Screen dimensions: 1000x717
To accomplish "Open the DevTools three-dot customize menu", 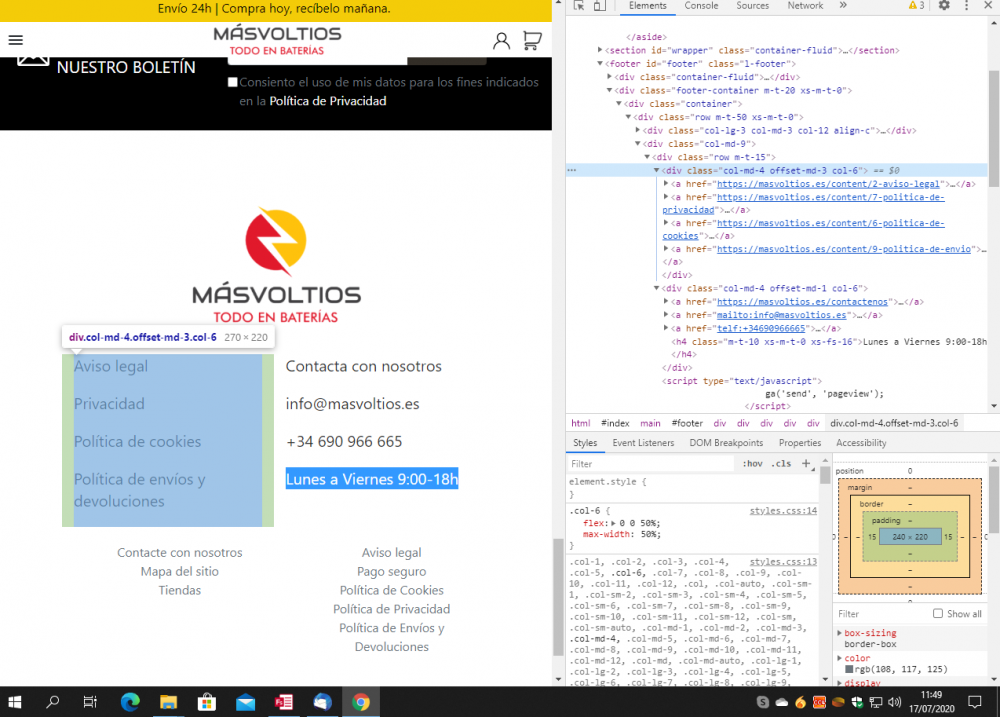I will (x=966, y=5).
